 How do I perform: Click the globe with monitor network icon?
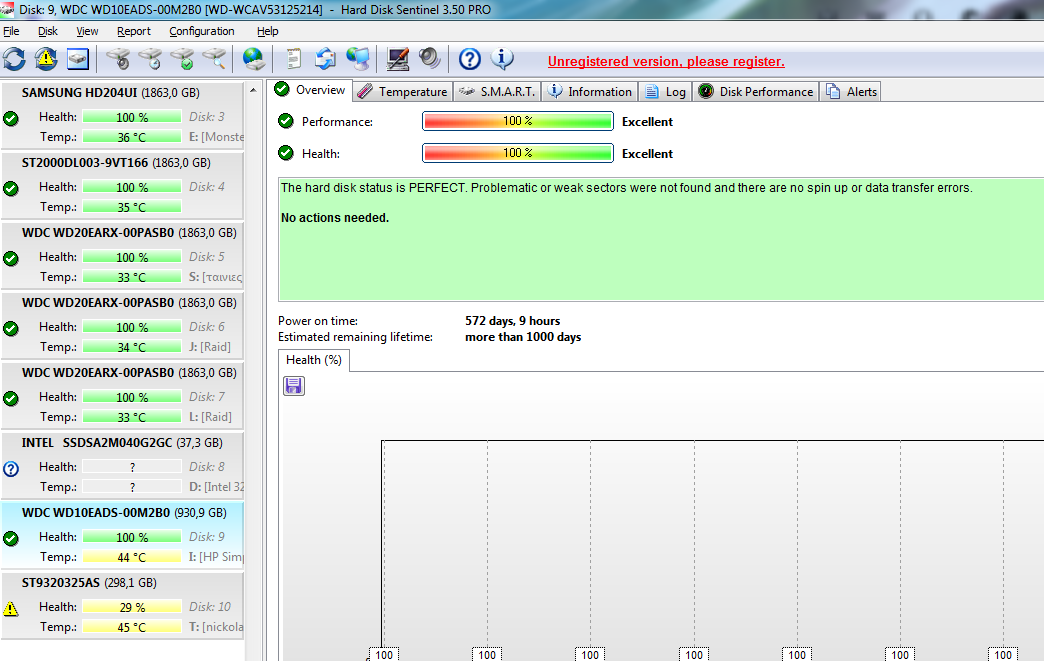358,59
